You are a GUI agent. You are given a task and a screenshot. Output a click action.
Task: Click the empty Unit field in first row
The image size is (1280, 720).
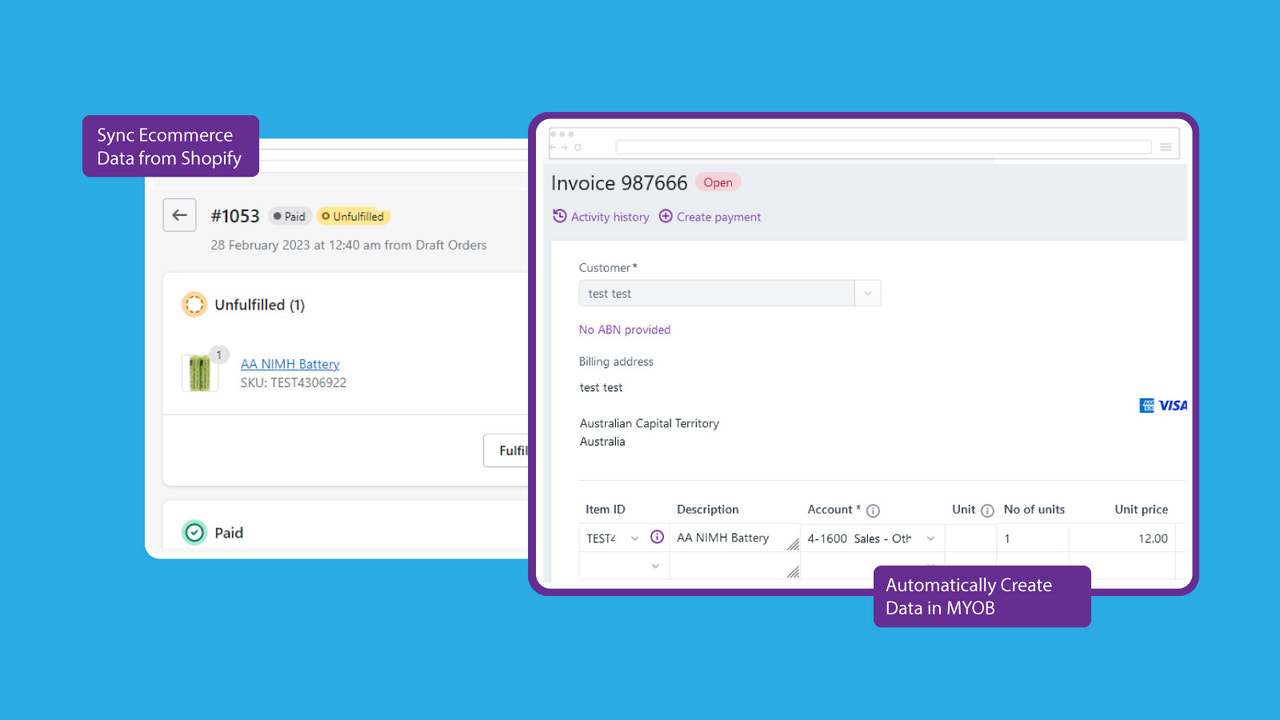(970, 538)
